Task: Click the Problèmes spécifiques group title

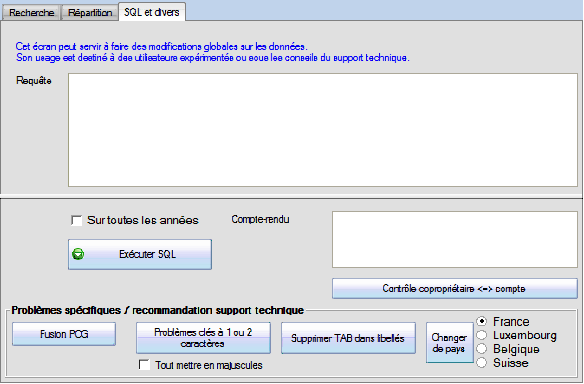Action: pyautogui.click(x=158, y=310)
